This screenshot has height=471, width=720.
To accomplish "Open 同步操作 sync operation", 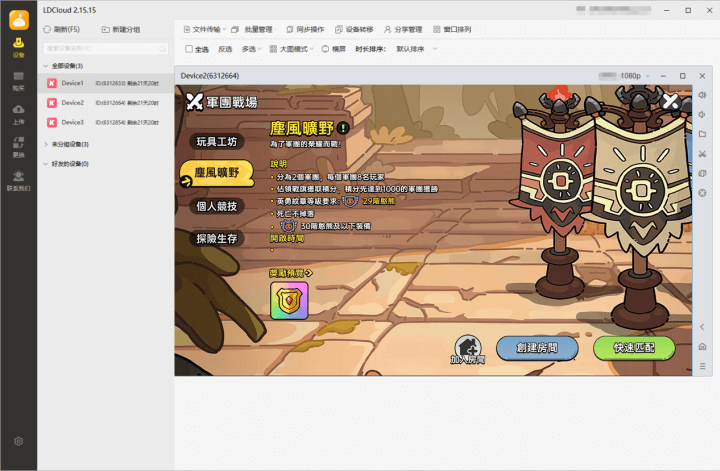I will click(x=305, y=29).
